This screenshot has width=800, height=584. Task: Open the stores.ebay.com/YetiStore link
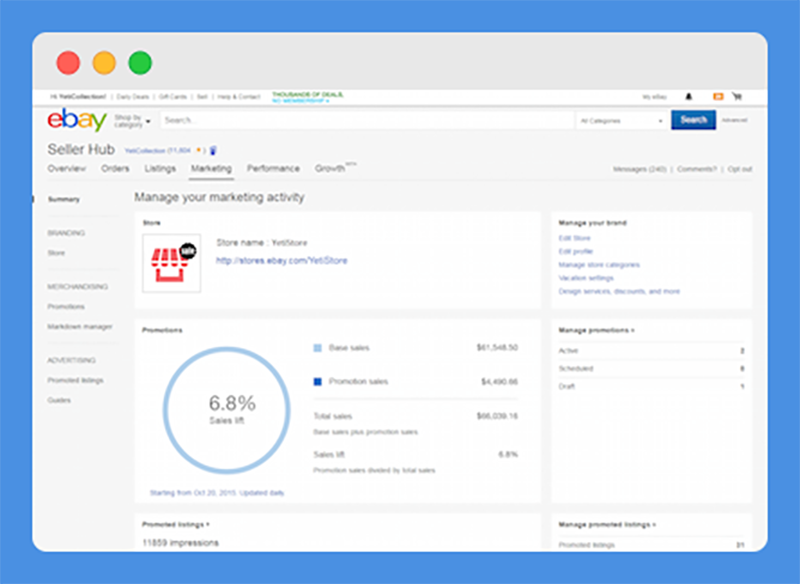coord(282,261)
